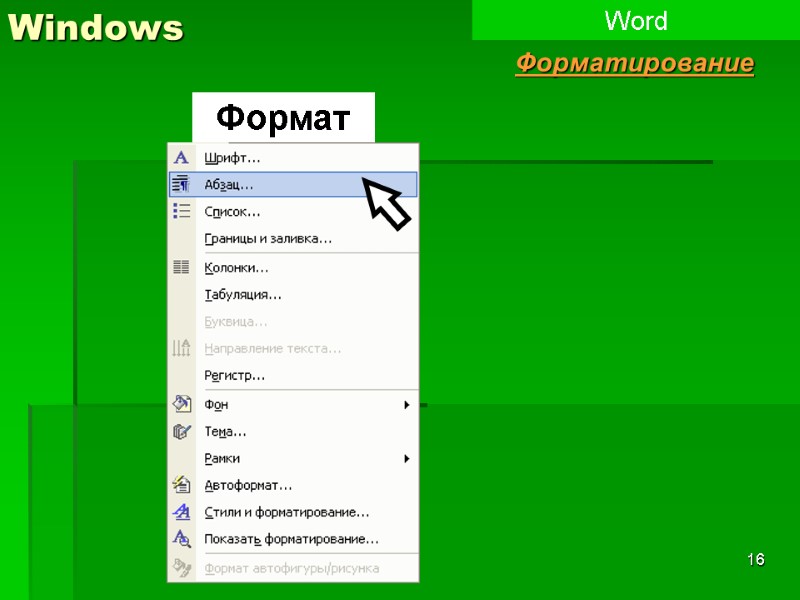The image size is (800, 600).
Task: Follow the Форматирование link
Action: click(635, 64)
